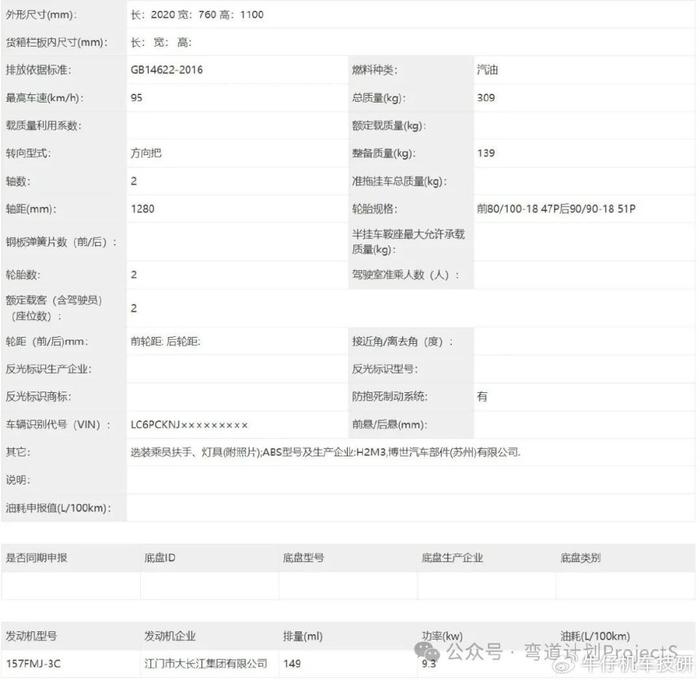Click the 发动机型号 column header
This screenshot has height=680, width=700.
pos(31,636)
